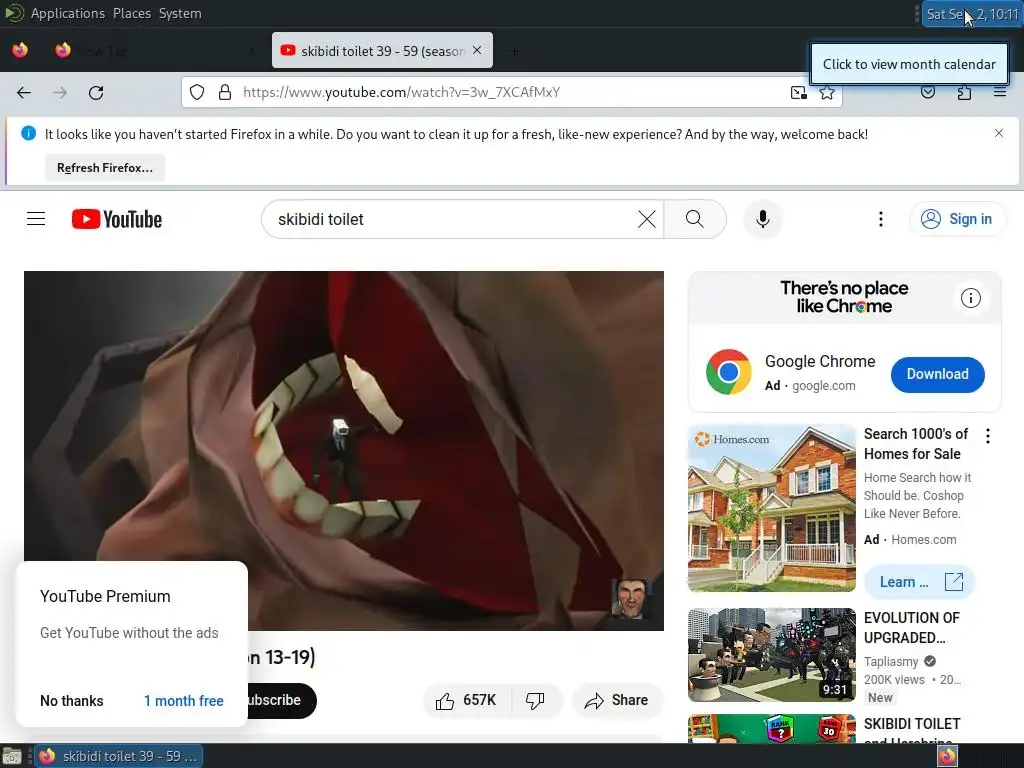Close the Firefox refresh notification bar
Viewport: 1024px width, 768px height.
click(999, 133)
